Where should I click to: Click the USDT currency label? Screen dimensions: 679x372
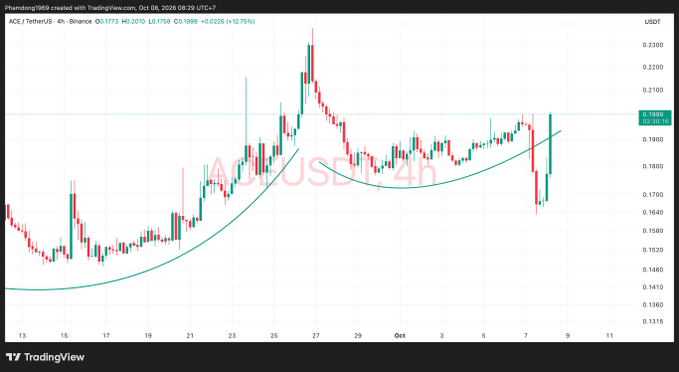pyautogui.click(x=652, y=22)
